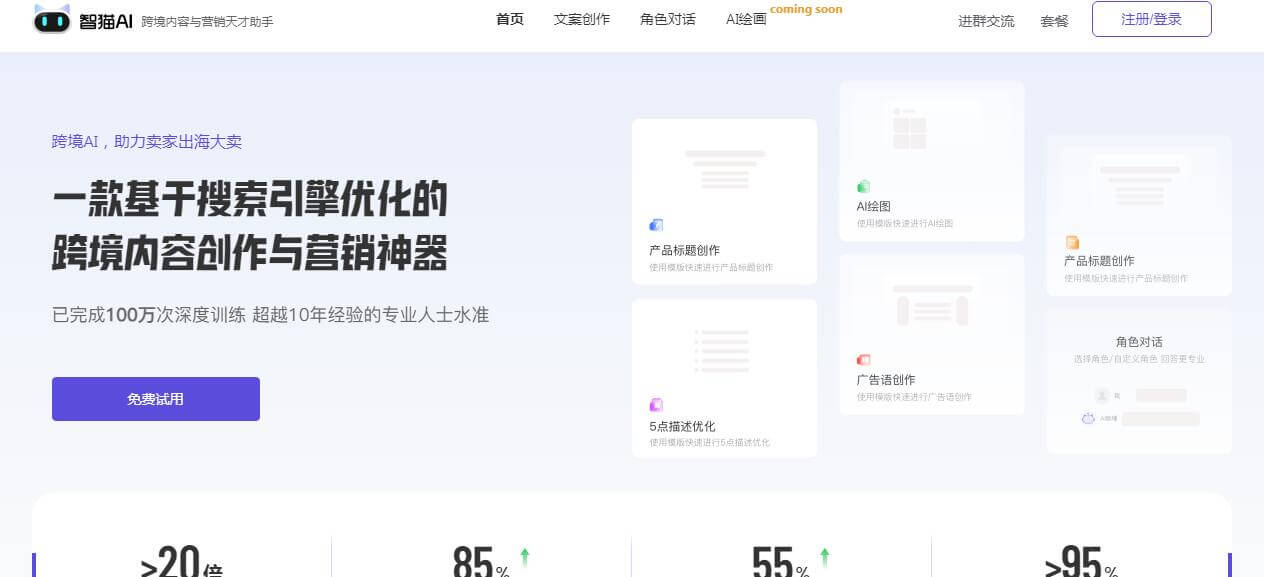Click the >20倍 statistic
1264x577 pixels.
coord(182,562)
